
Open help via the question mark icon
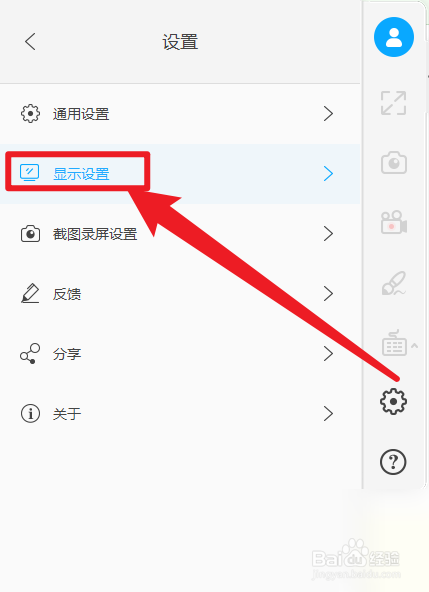click(393, 462)
